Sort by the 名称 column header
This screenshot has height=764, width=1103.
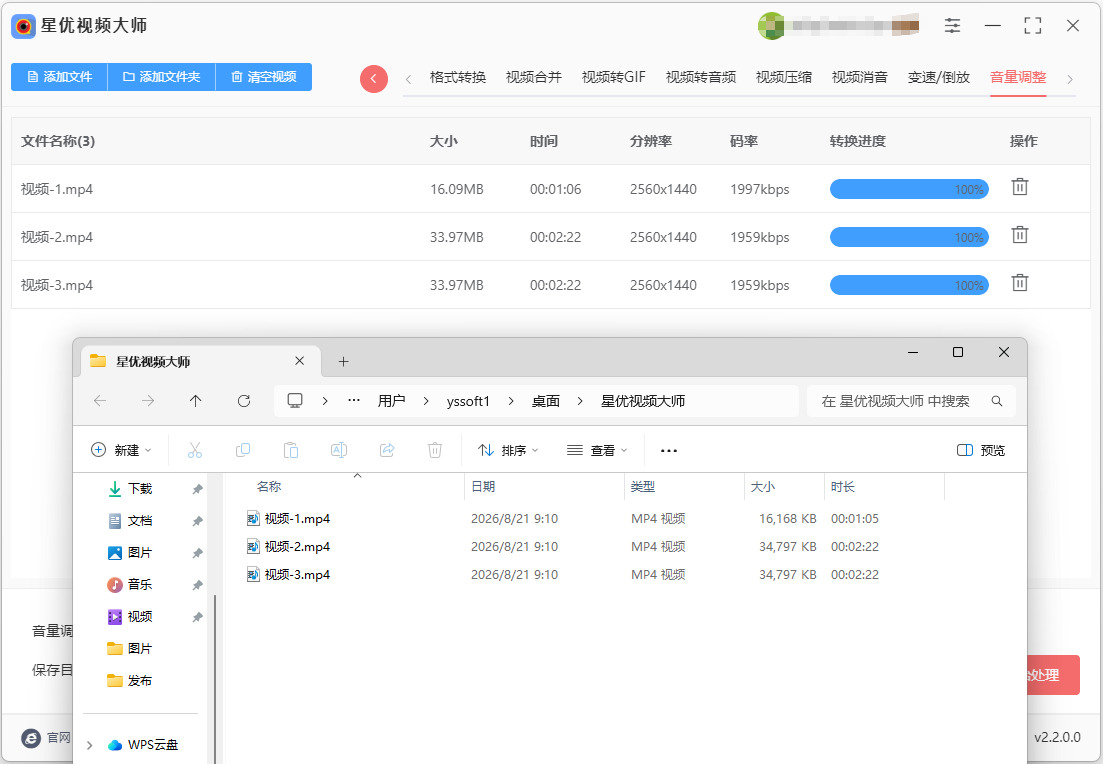269,487
